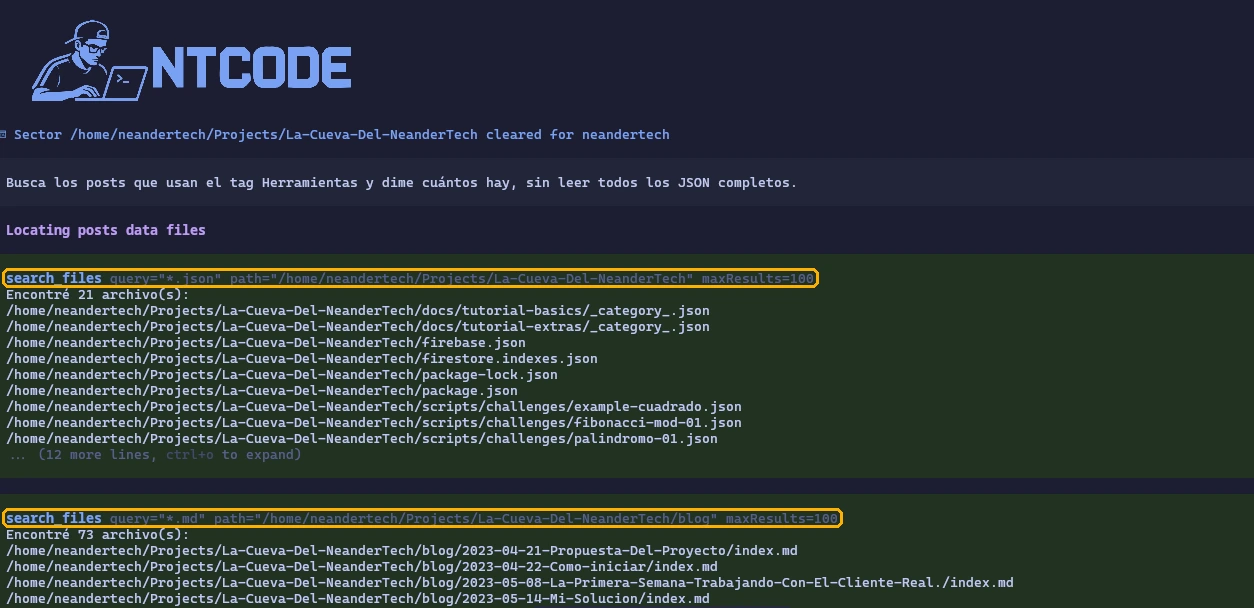This screenshot has width=1254, height=608.
Task: Select blog/2023-05-08-La-Primera-Semana path
Action: click(x=510, y=582)
